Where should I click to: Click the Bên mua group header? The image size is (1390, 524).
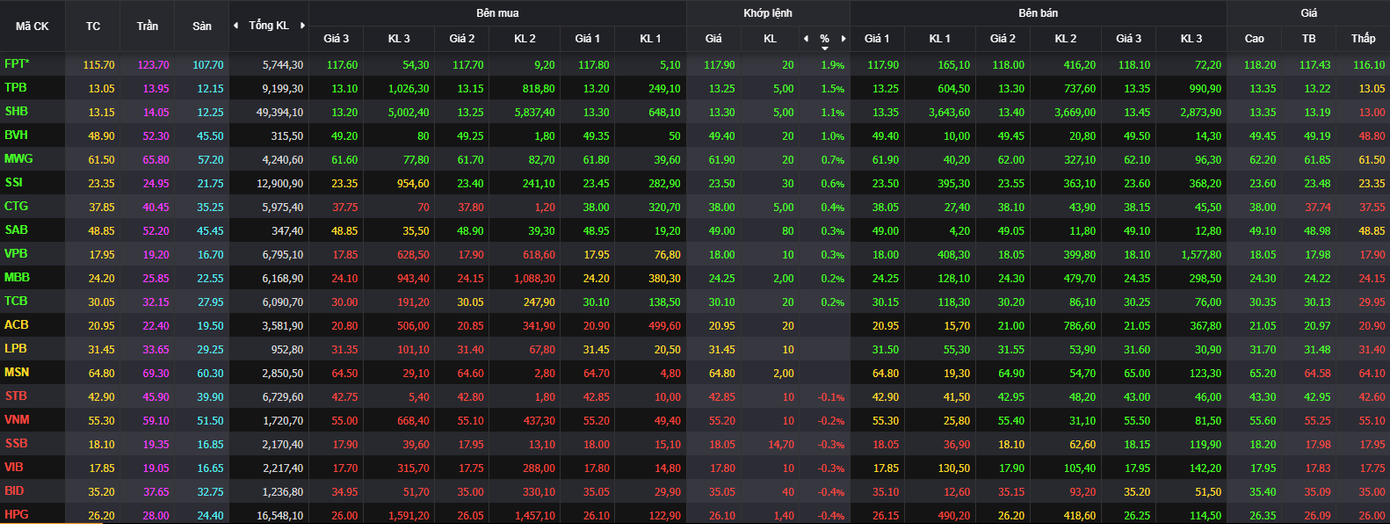coord(497,13)
